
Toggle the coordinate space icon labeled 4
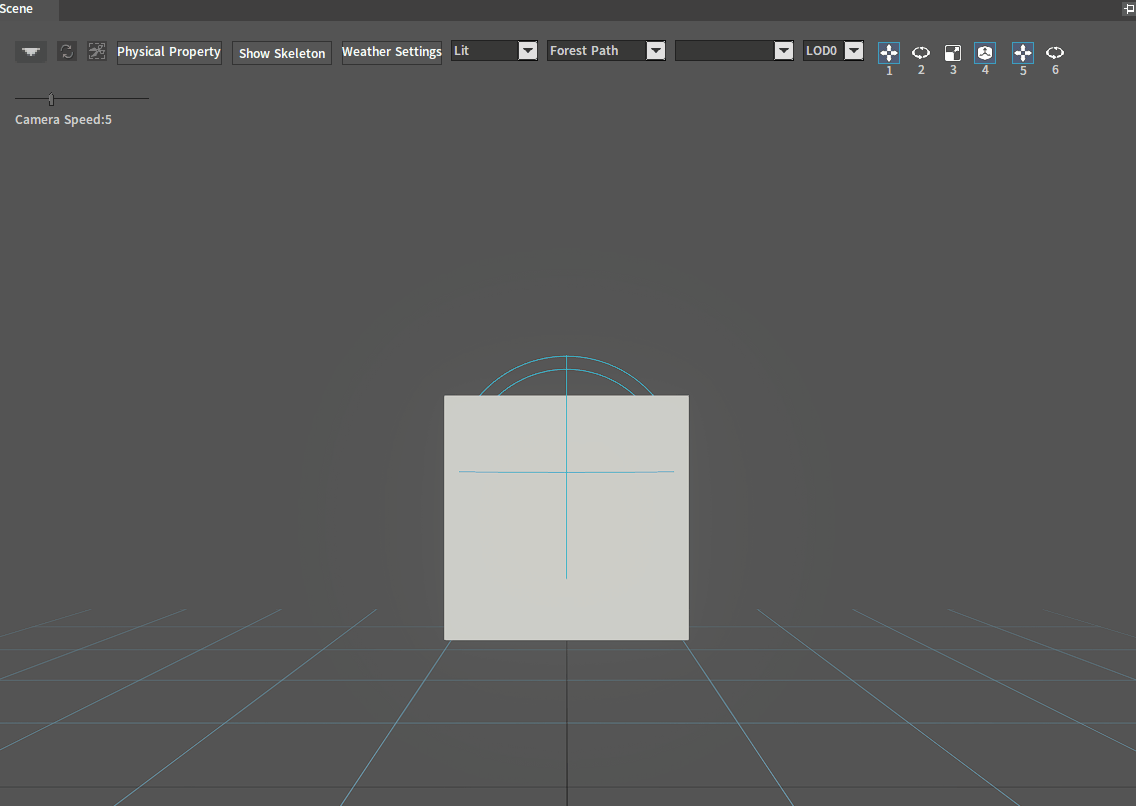tap(985, 53)
